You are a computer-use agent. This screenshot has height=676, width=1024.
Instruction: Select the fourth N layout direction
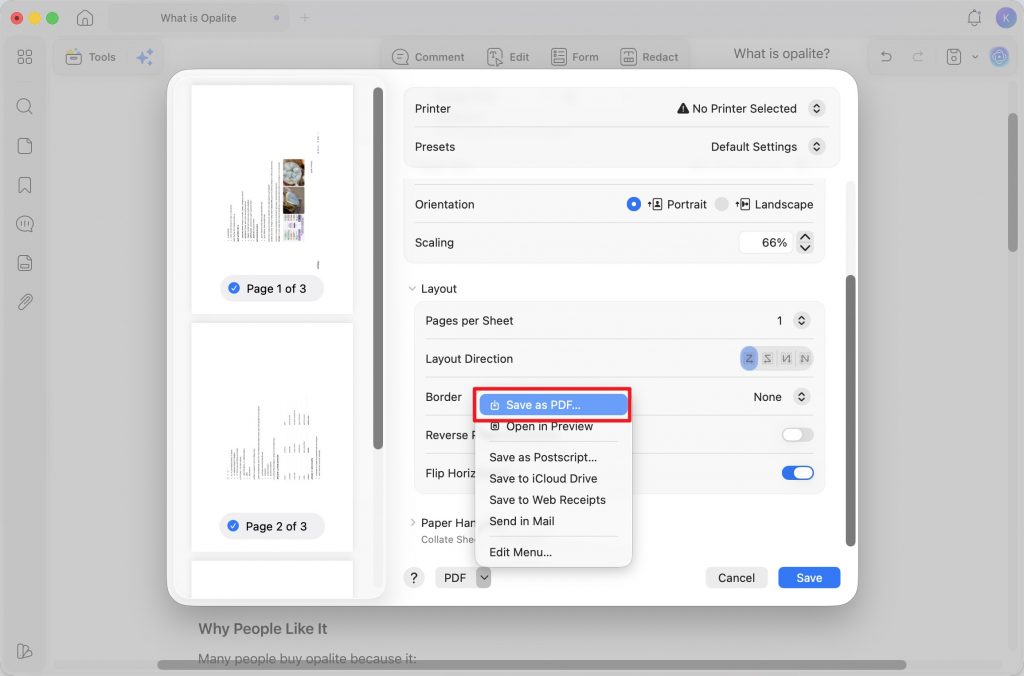tap(805, 359)
